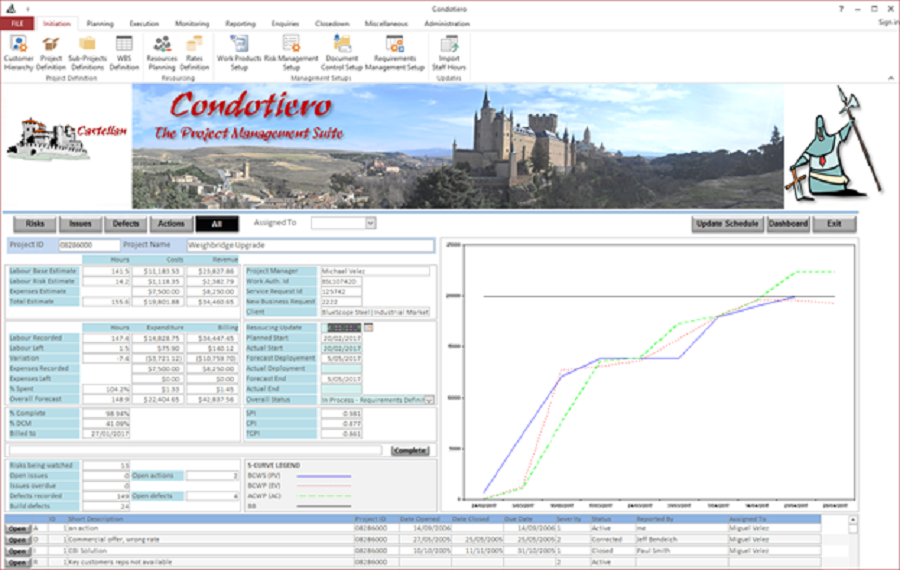Click the Complete button
900x570 pixels.
pyautogui.click(x=410, y=451)
